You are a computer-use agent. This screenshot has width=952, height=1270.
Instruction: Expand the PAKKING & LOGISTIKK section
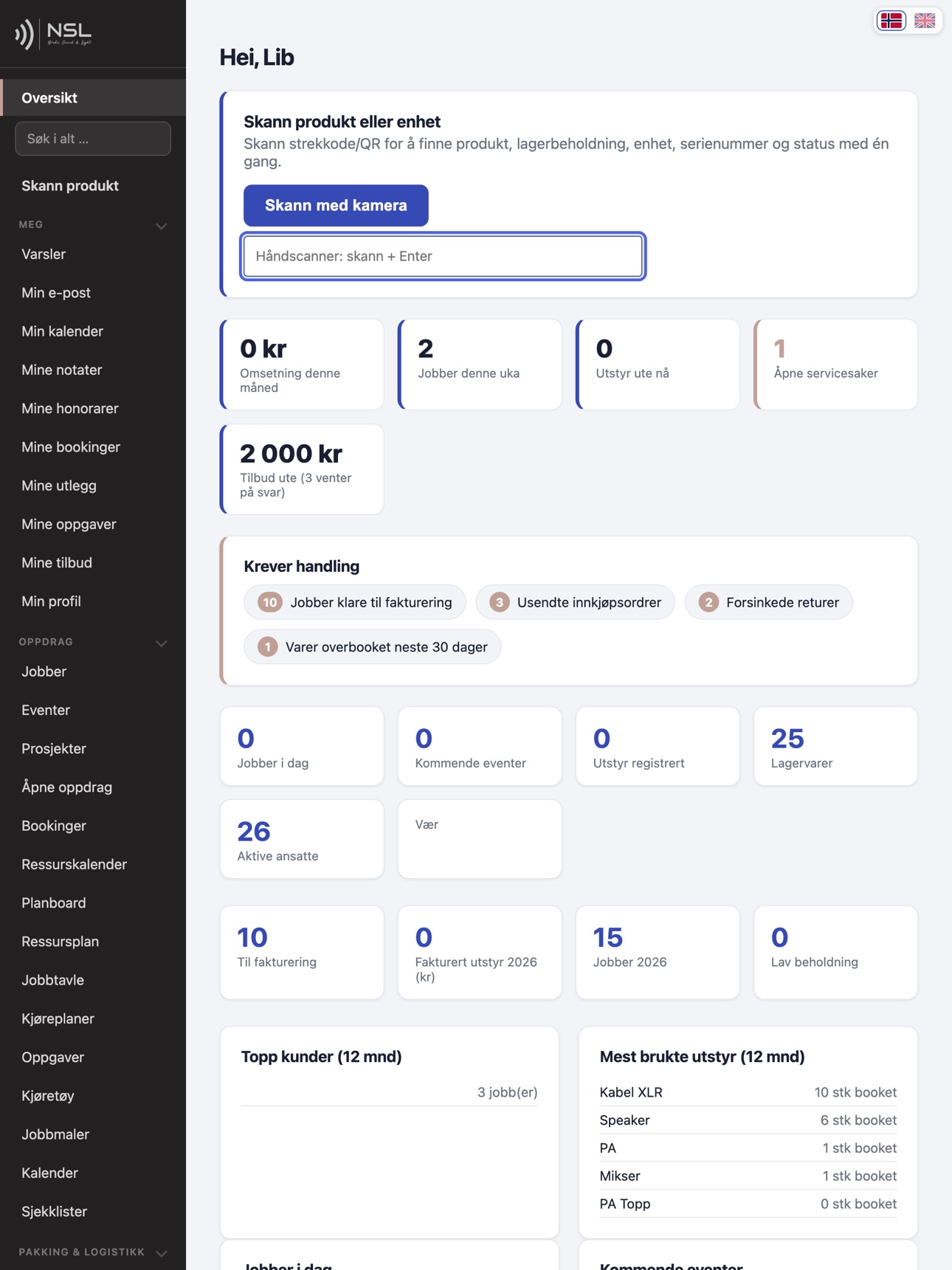[161, 1252]
